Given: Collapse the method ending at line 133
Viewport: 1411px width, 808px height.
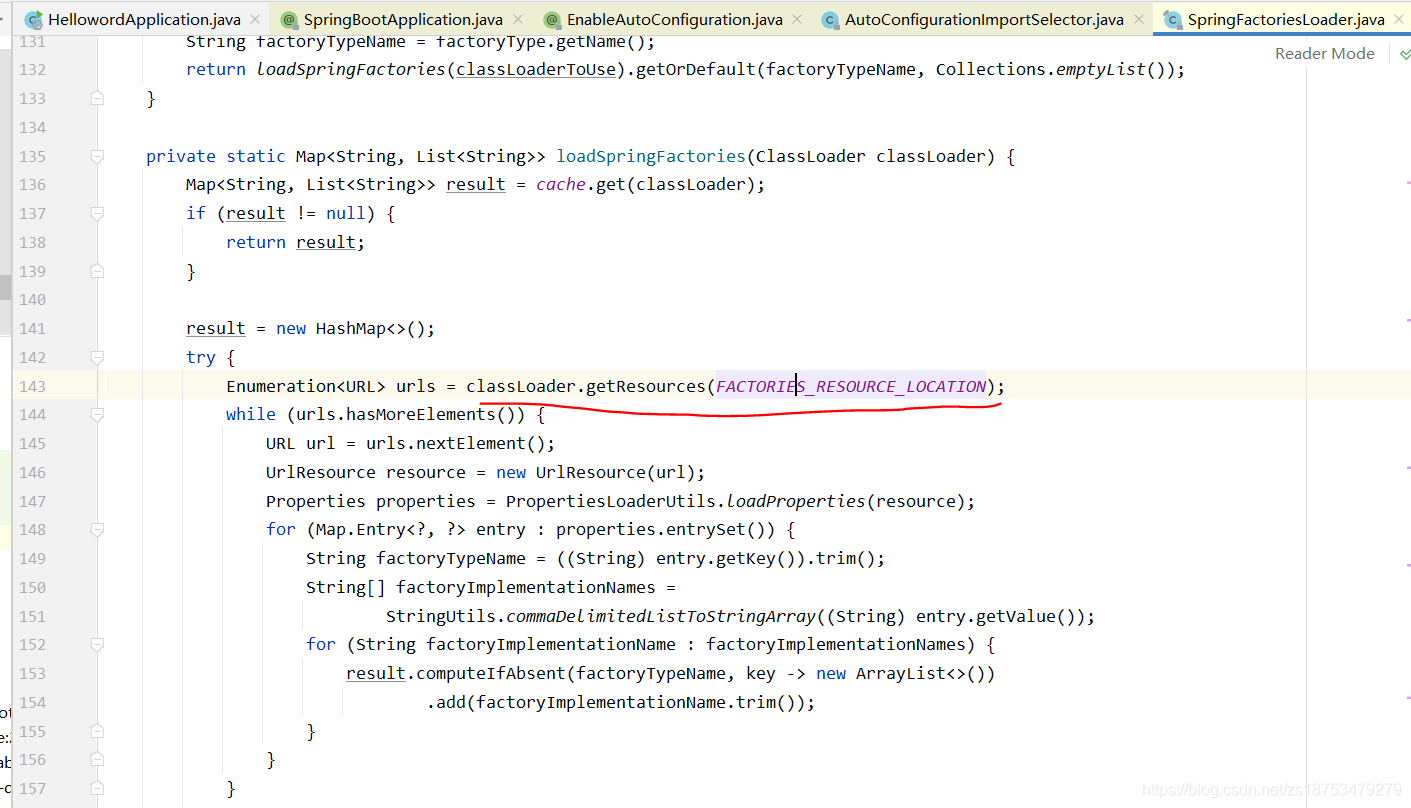Looking at the screenshot, I should coord(97,98).
